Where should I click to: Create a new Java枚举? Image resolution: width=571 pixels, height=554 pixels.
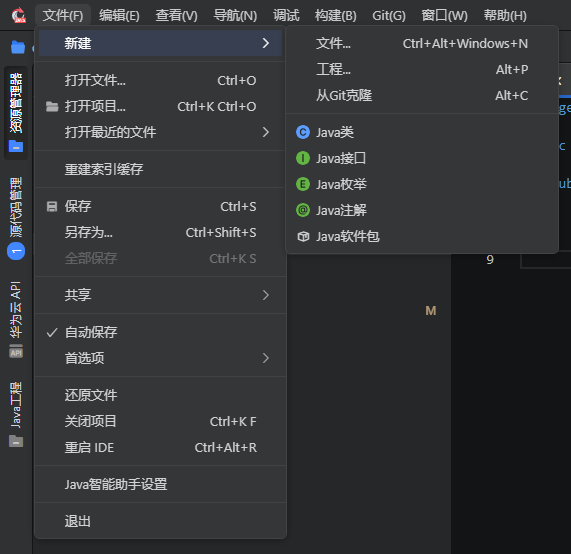[422, 184]
